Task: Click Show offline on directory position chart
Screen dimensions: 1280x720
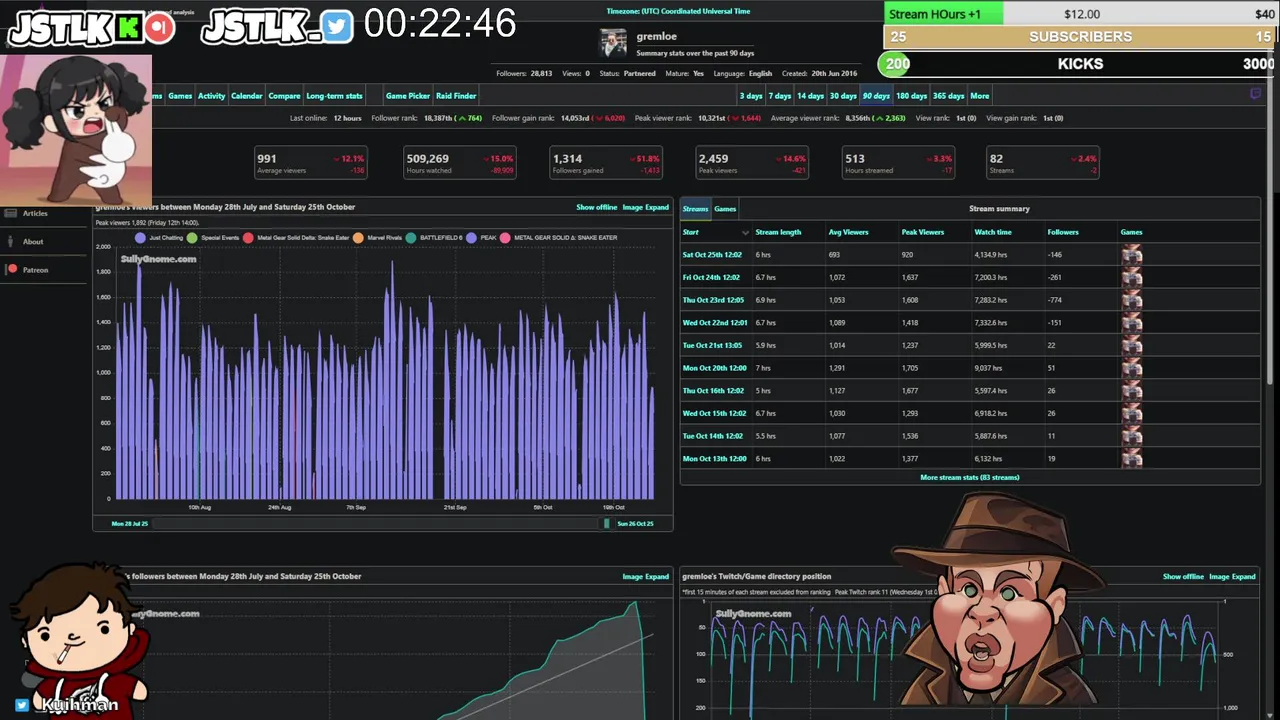Action: pos(1183,576)
